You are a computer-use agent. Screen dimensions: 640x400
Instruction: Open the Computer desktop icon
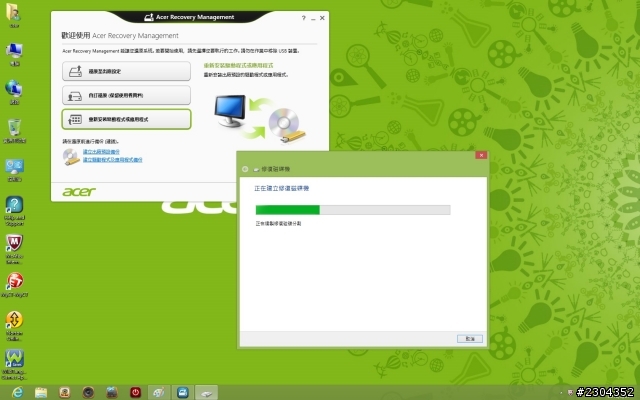(x=14, y=54)
